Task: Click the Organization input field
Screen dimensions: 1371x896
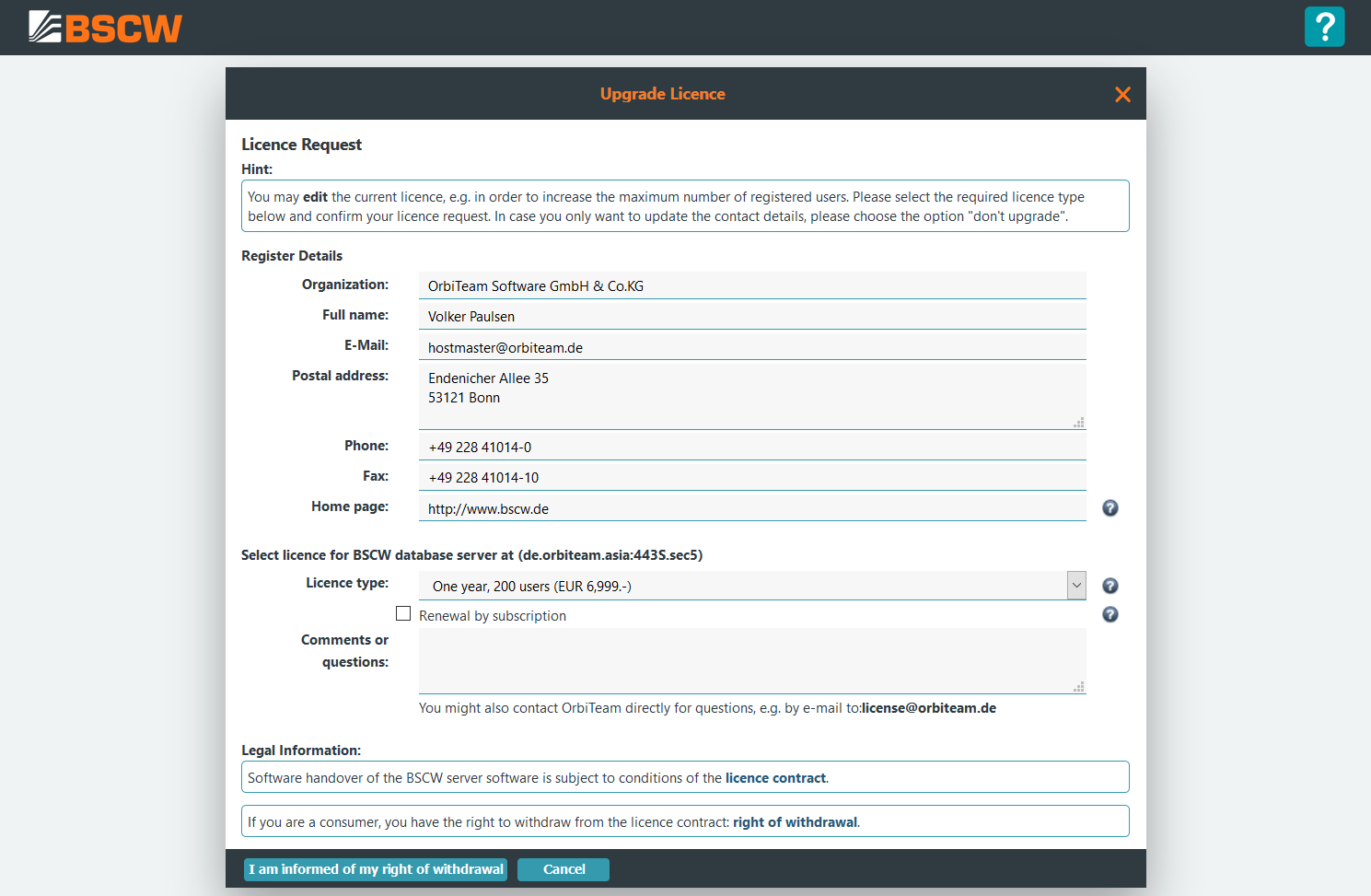Action: point(752,285)
